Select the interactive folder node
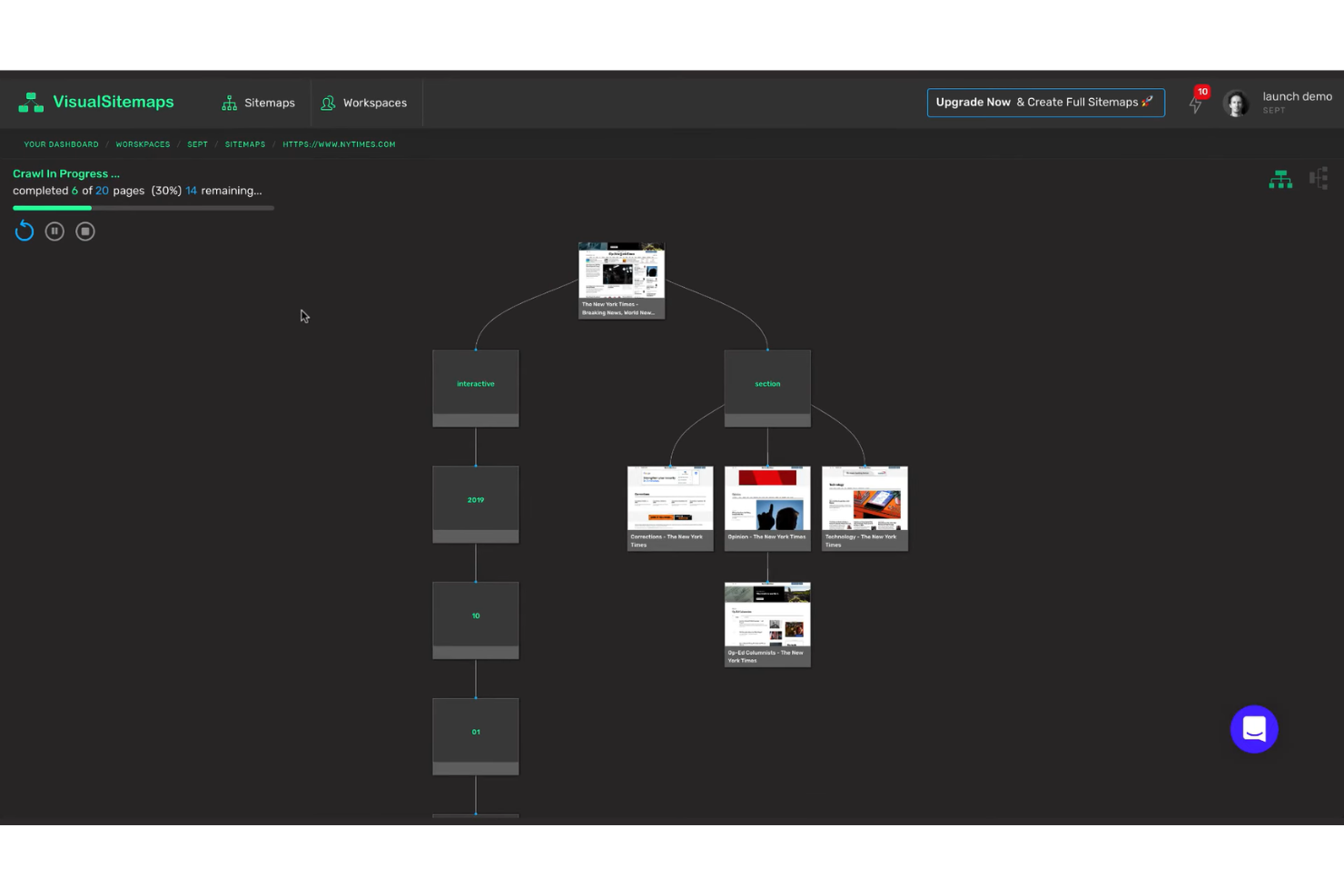Image resolution: width=1344 pixels, height=896 pixels. [476, 389]
